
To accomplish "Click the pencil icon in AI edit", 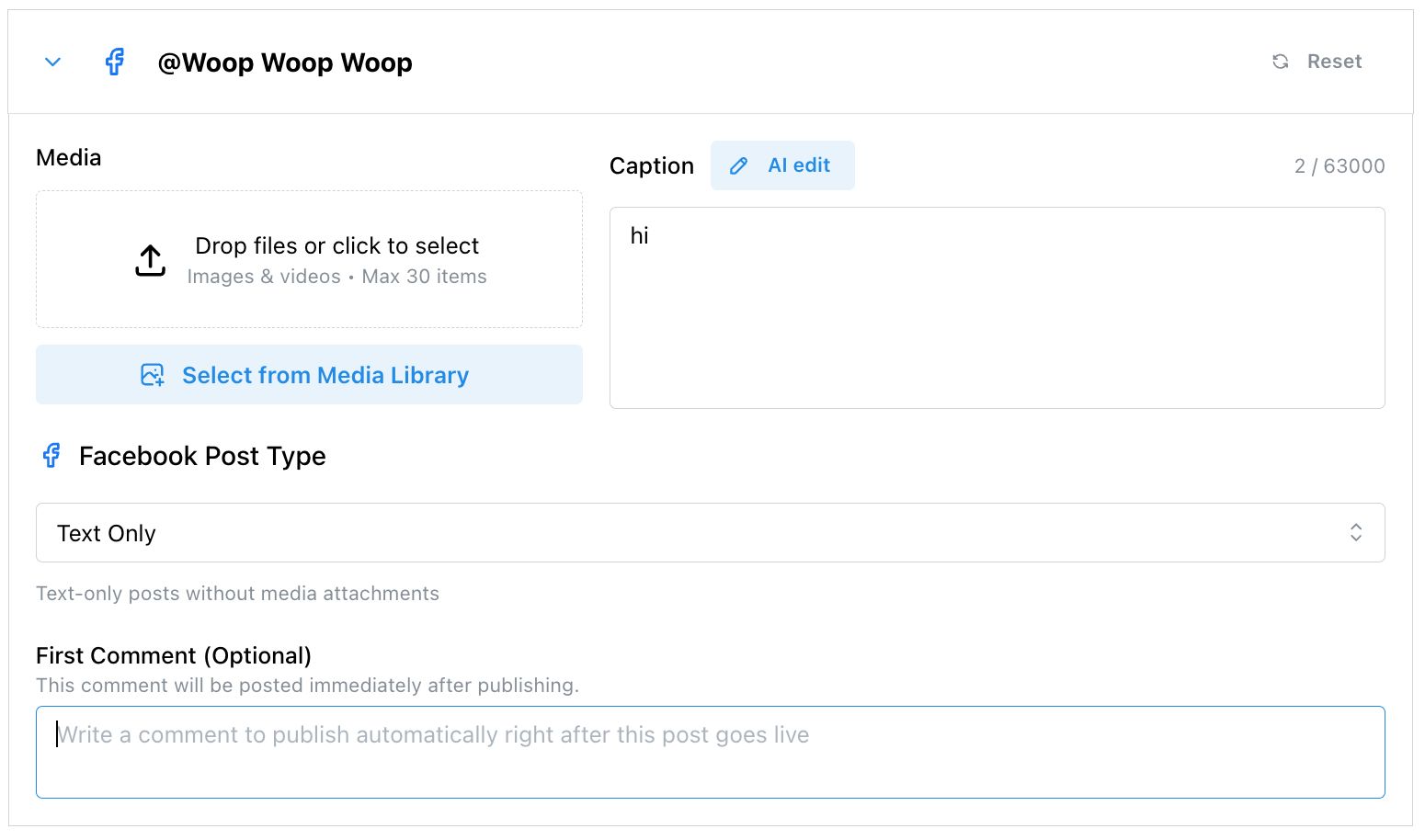I will 738,166.
